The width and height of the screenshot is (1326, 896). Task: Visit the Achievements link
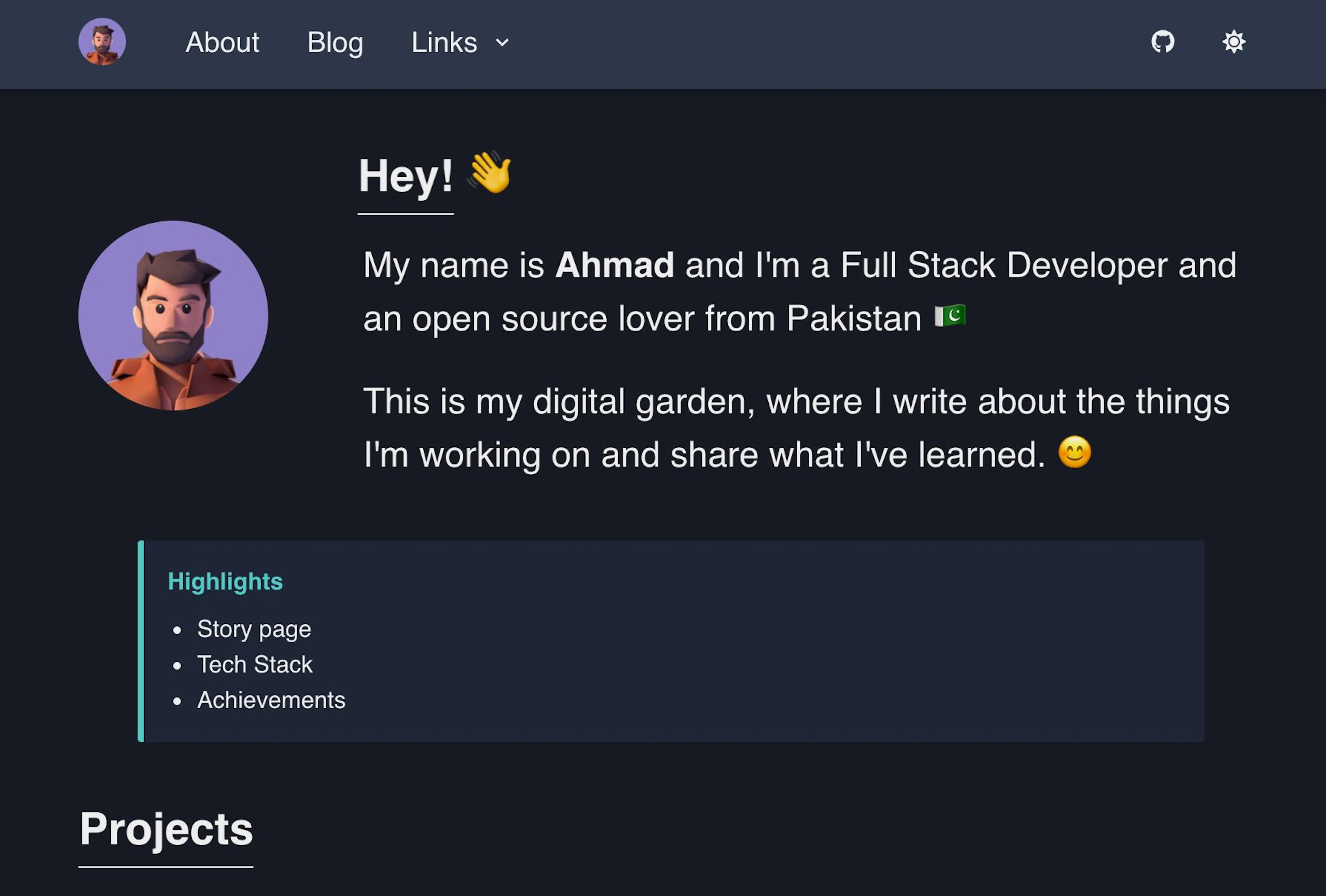(271, 700)
